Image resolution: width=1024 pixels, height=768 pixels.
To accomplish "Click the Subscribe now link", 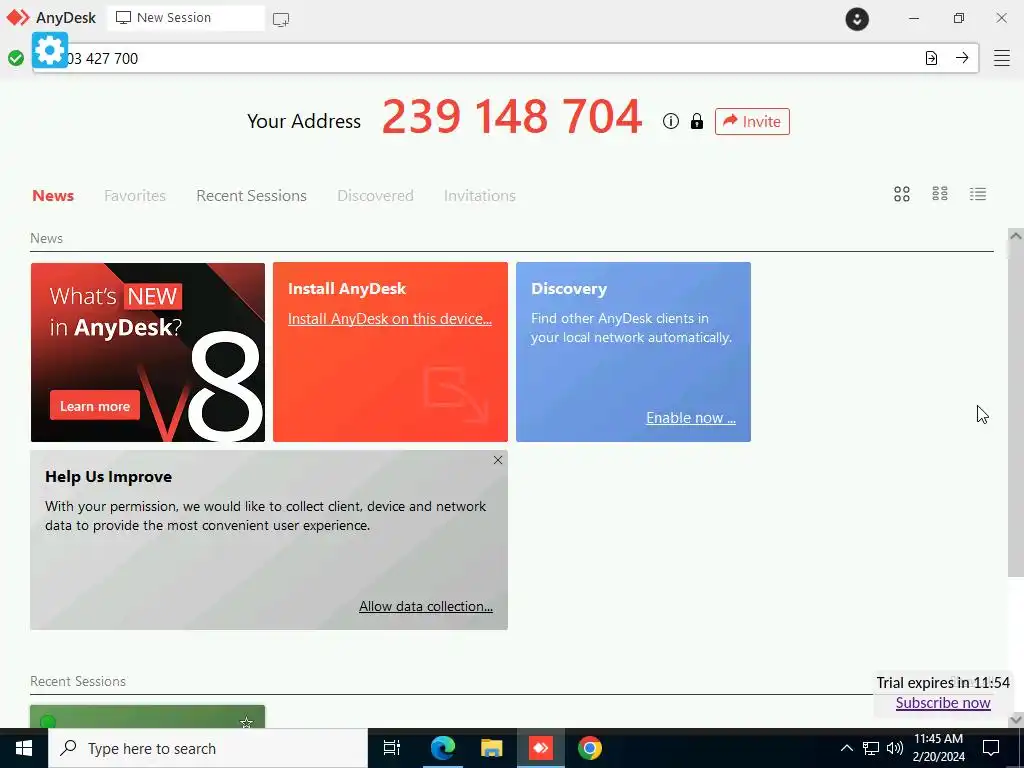I will coord(943,703).
